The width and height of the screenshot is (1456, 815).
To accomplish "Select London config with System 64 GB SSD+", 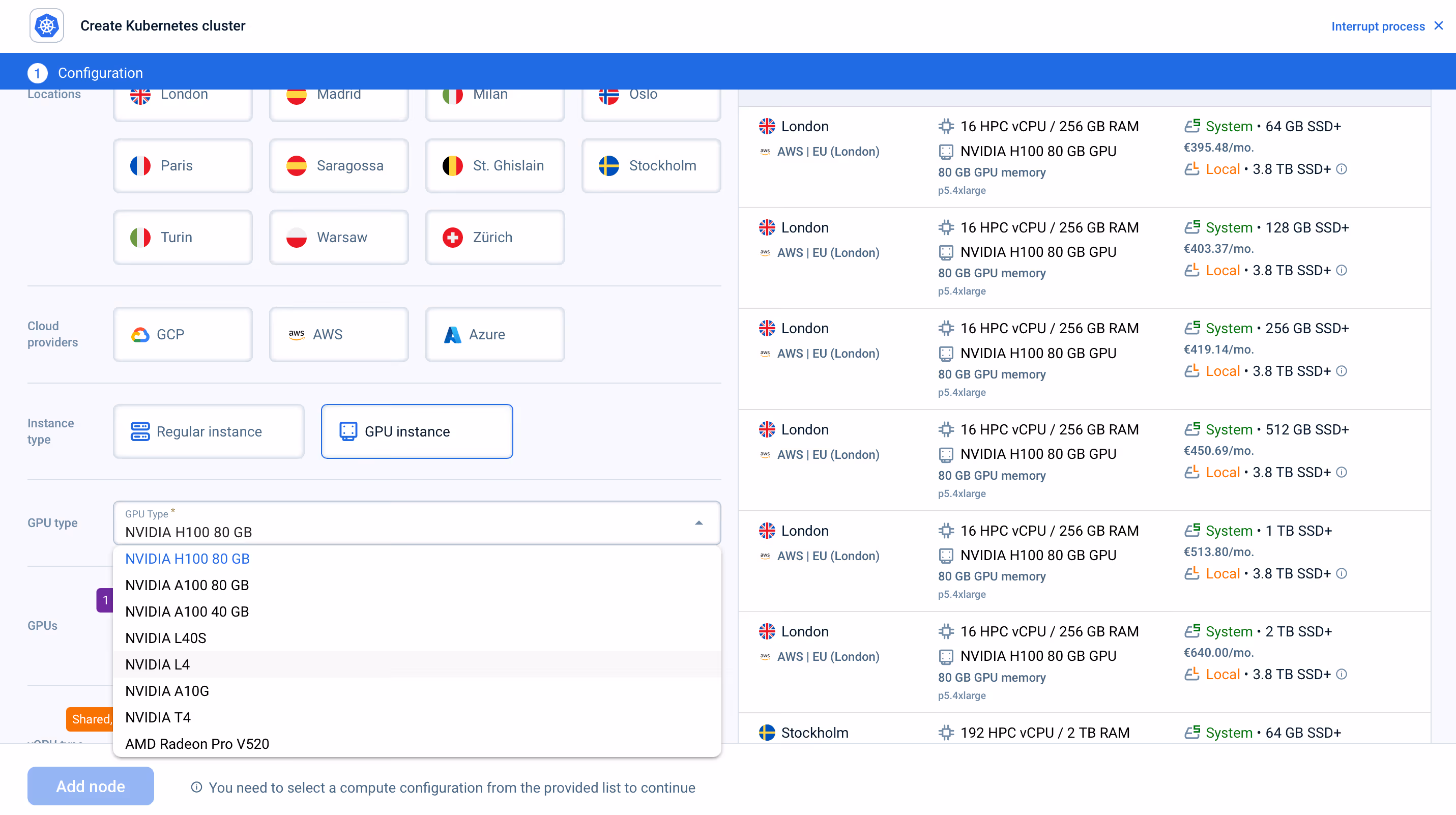I will pos(1084,157).
